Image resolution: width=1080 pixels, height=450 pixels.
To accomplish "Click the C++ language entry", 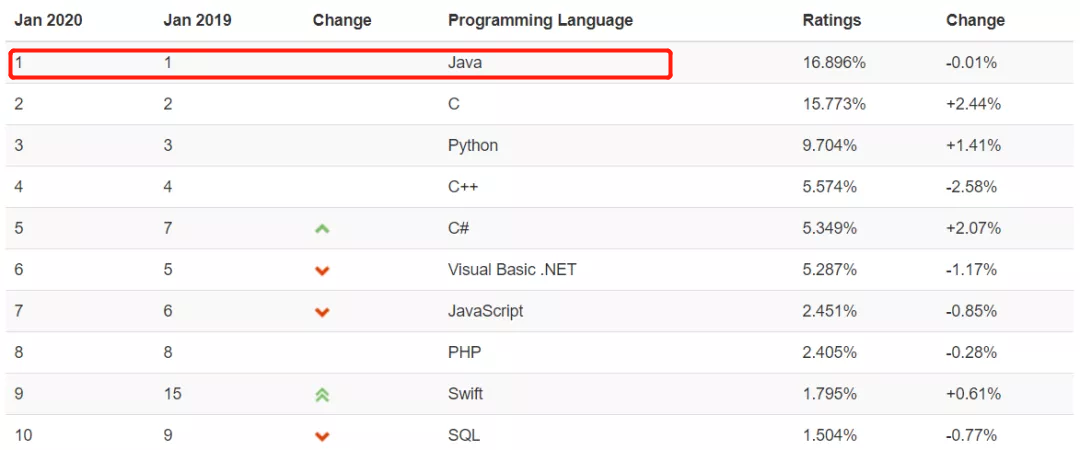I will [462, 186].
